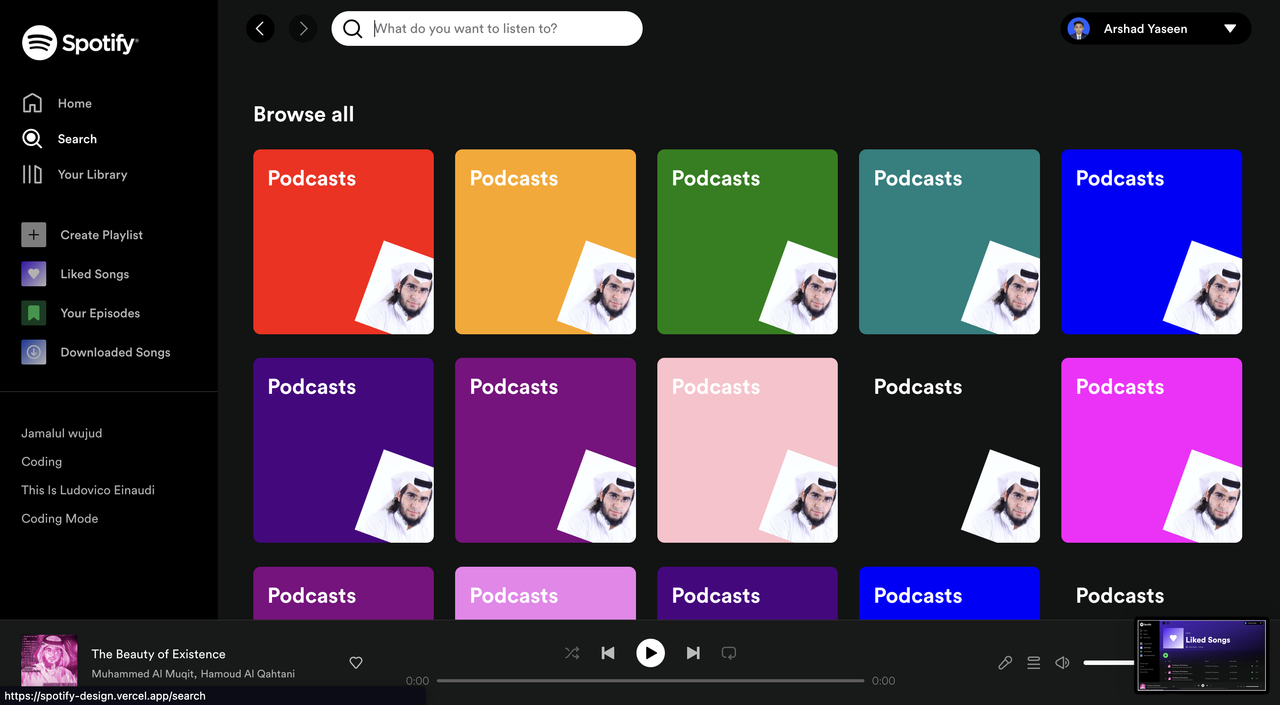Toggle shuffle playback
Viewport: 1280px width, 705px height.
pos(571,653)
